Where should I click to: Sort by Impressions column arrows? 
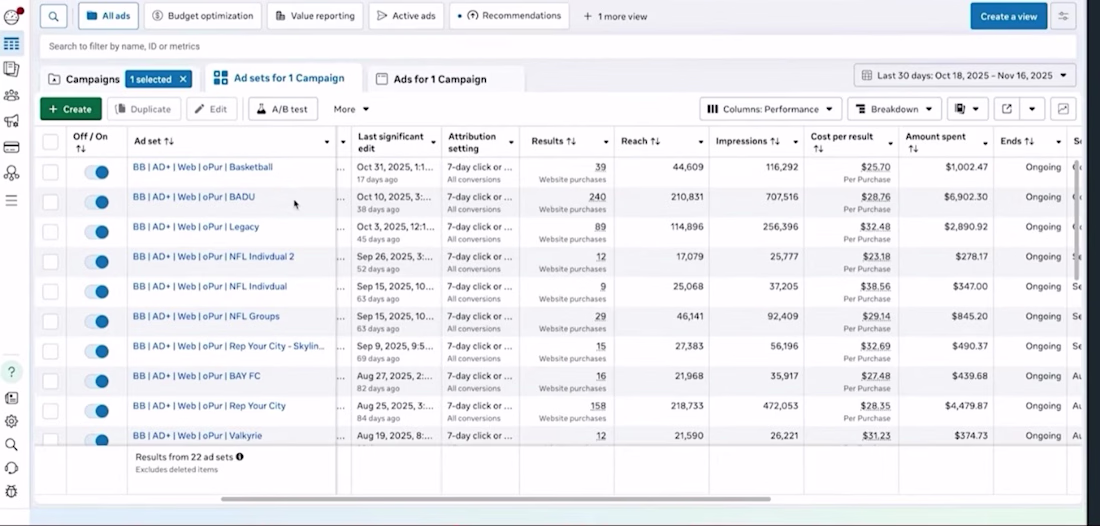tap(775, 142)
